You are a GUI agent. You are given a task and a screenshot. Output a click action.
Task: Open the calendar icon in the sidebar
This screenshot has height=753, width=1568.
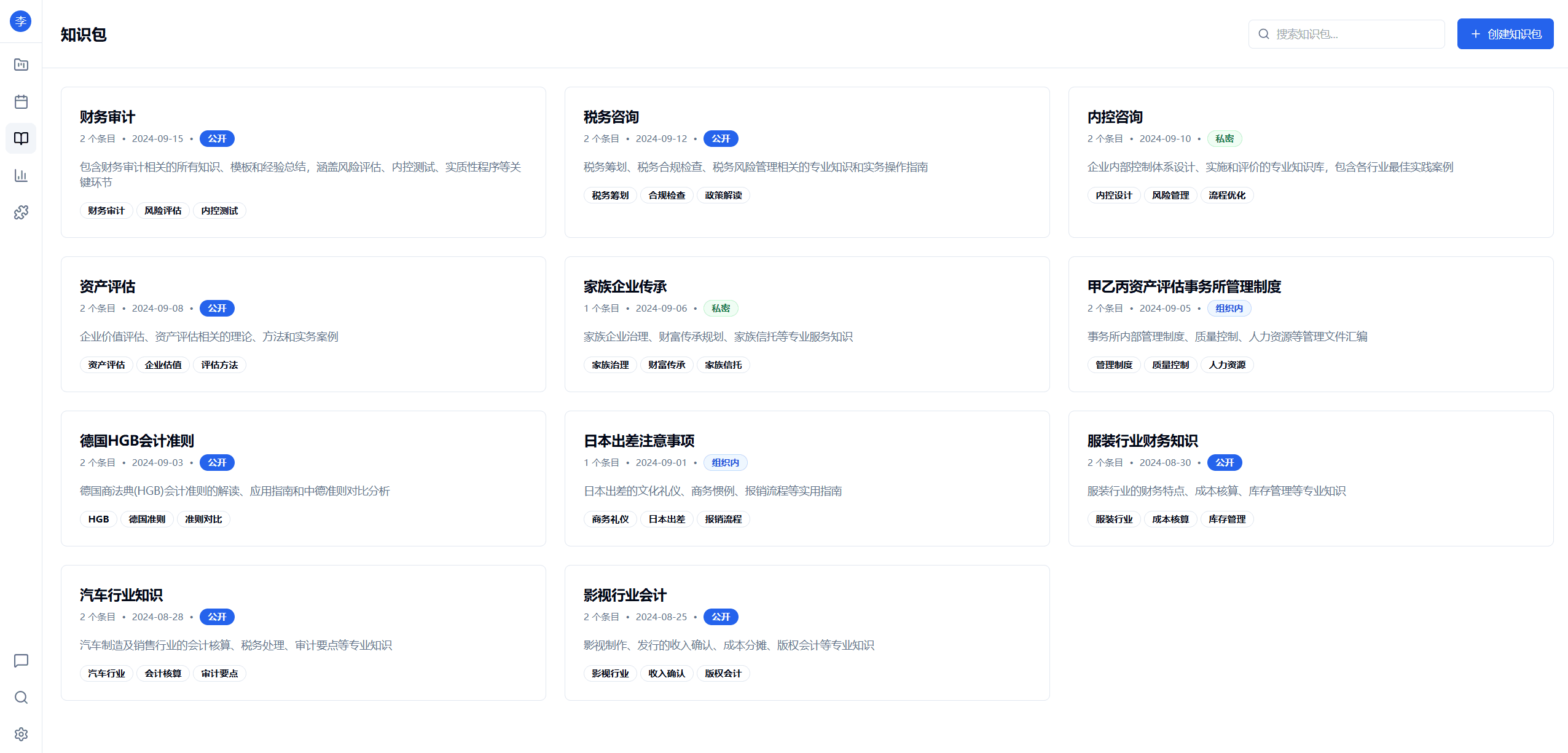21,101
